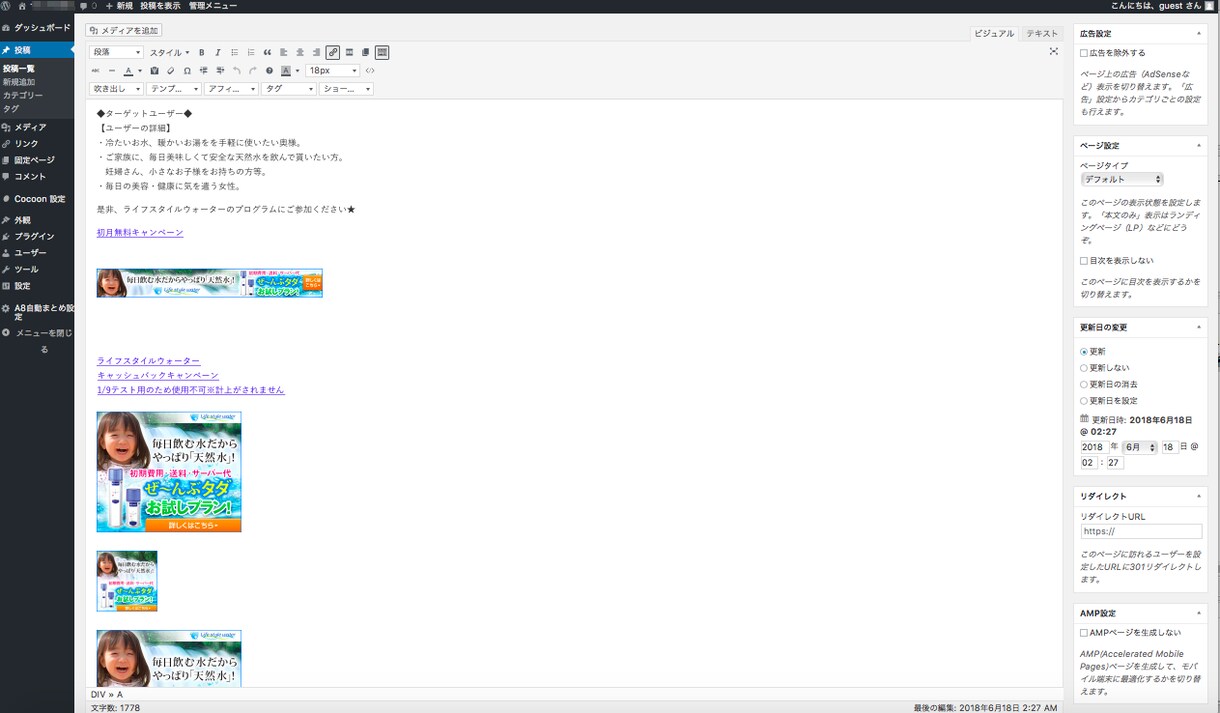Check 目次を表示しない checkbox
The width and height of the screenshot is (1220, 713).
click(x=1084, y=261)
